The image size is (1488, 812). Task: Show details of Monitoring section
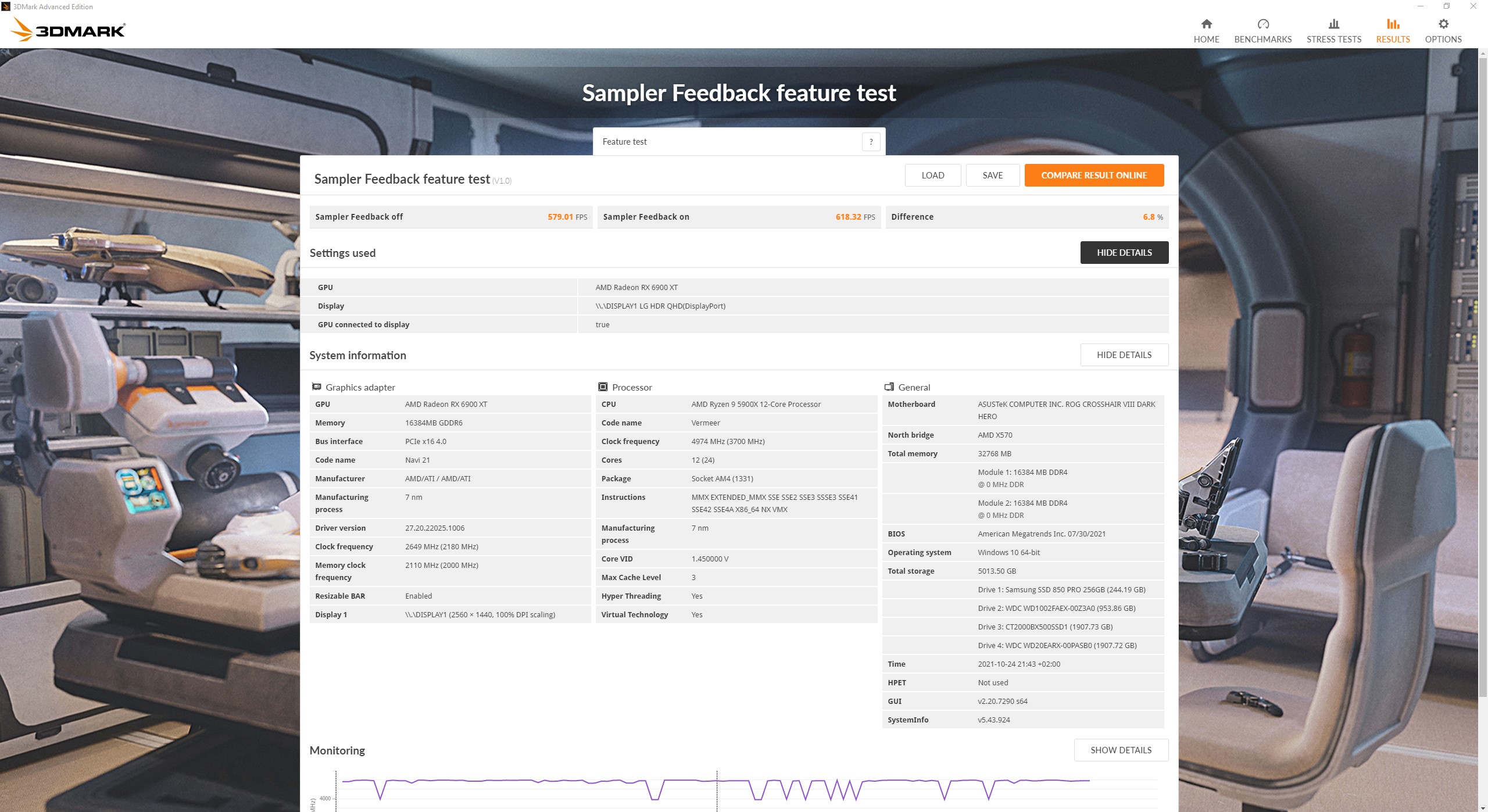(x=1121, y=750)
